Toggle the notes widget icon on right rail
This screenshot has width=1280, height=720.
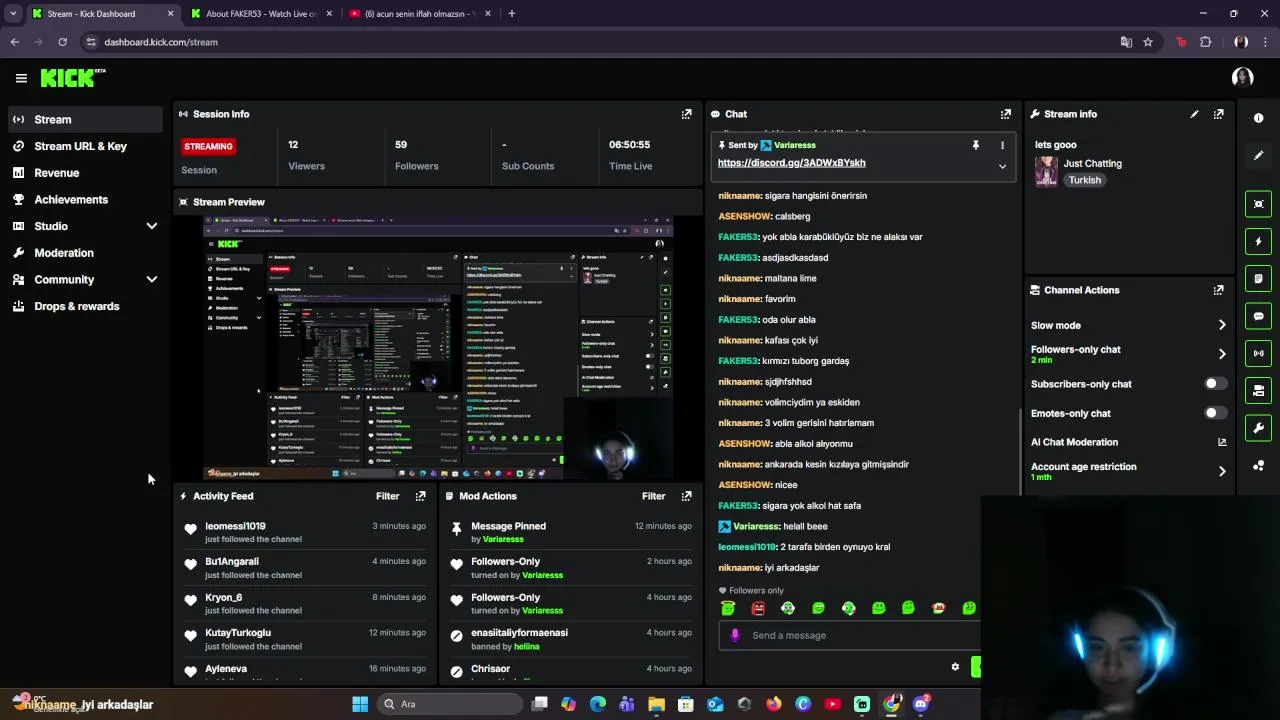coord(1258,278)
